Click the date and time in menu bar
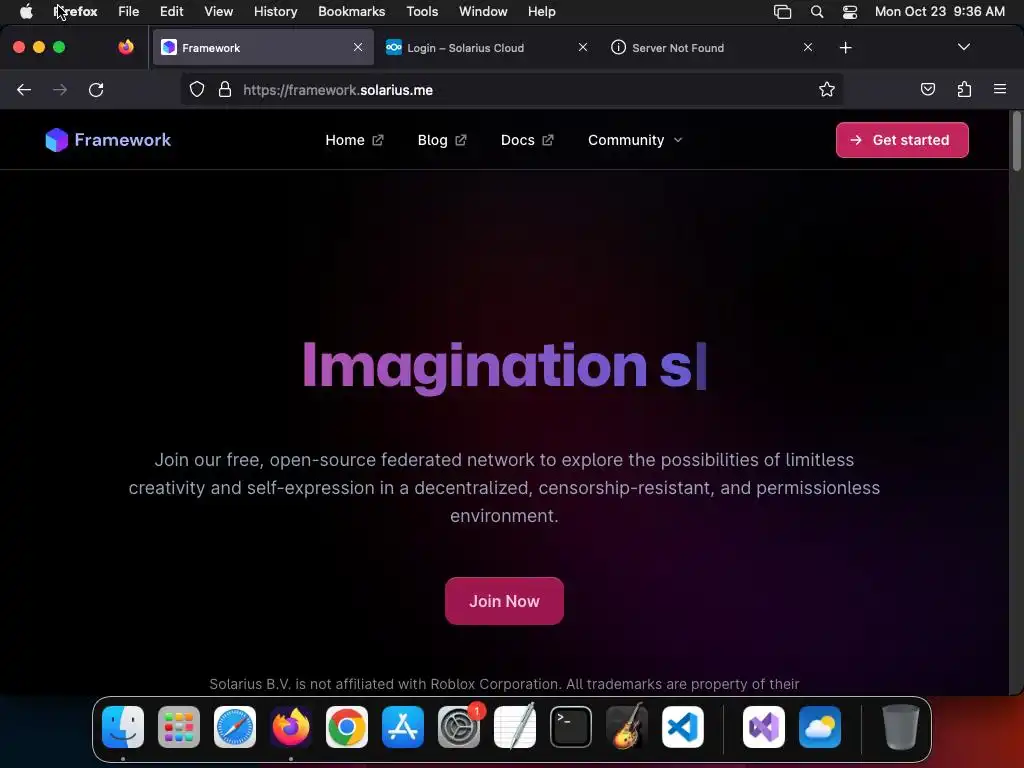 (x=939, y=12)
